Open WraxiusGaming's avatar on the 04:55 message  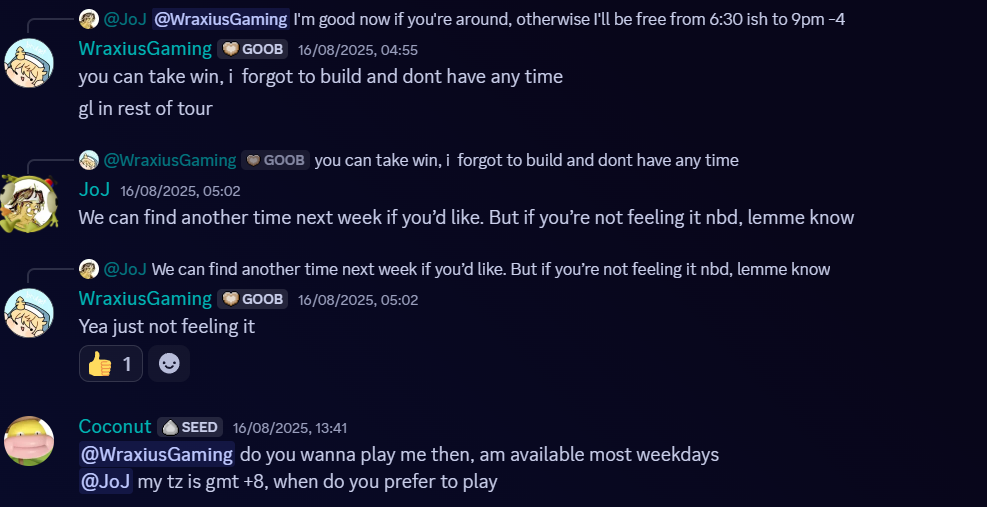click(29, 63)
